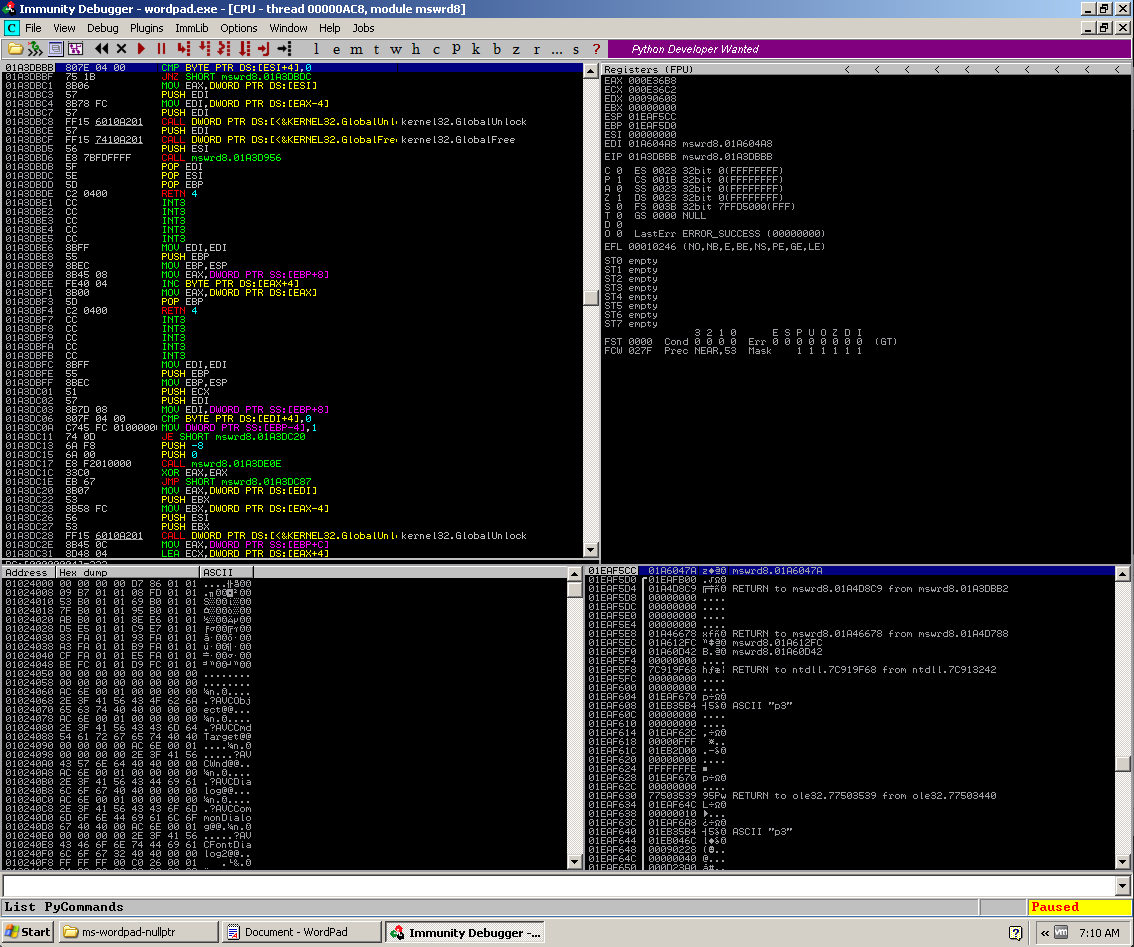The width and height of the screenshot is (1134, 947).
Task: Open the Jobs menu
Action: 363,28
